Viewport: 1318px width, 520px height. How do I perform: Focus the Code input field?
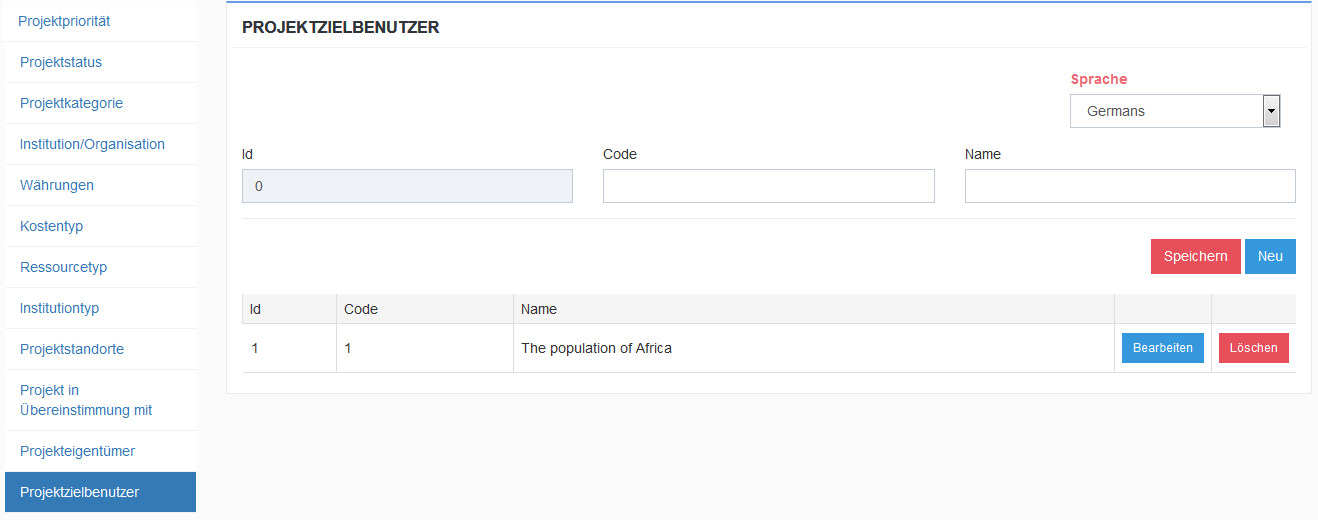(768, 186)
